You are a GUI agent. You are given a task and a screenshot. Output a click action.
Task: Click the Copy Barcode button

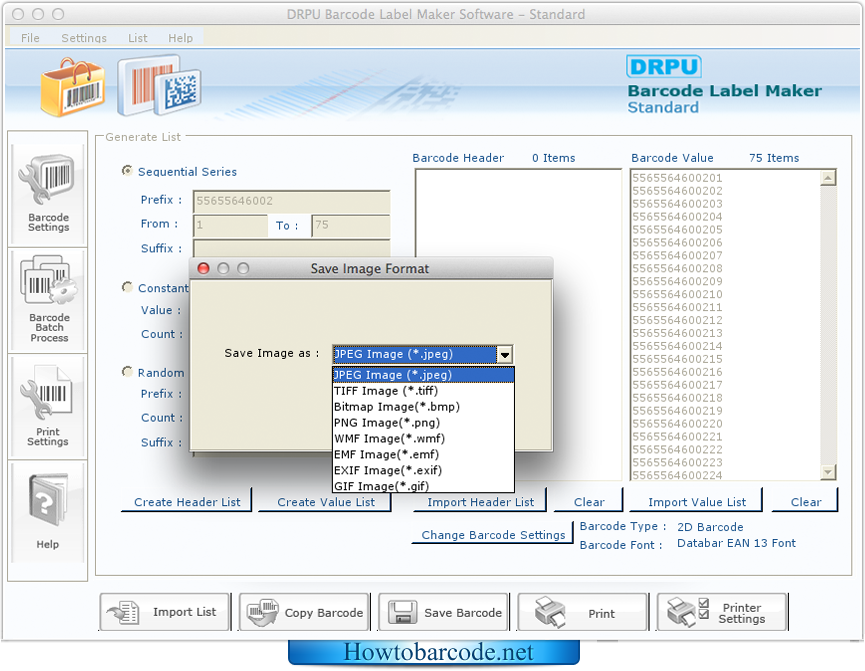304,612
